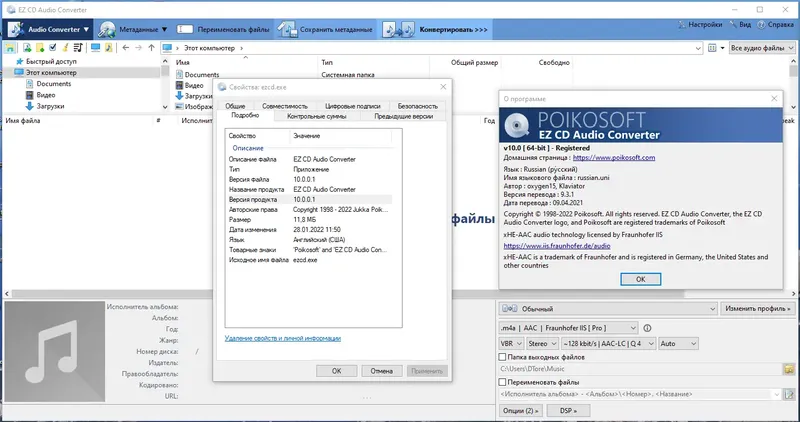Click the add folder icon with green plus
The width and height of the screenshot is (800, 422).
40,48
